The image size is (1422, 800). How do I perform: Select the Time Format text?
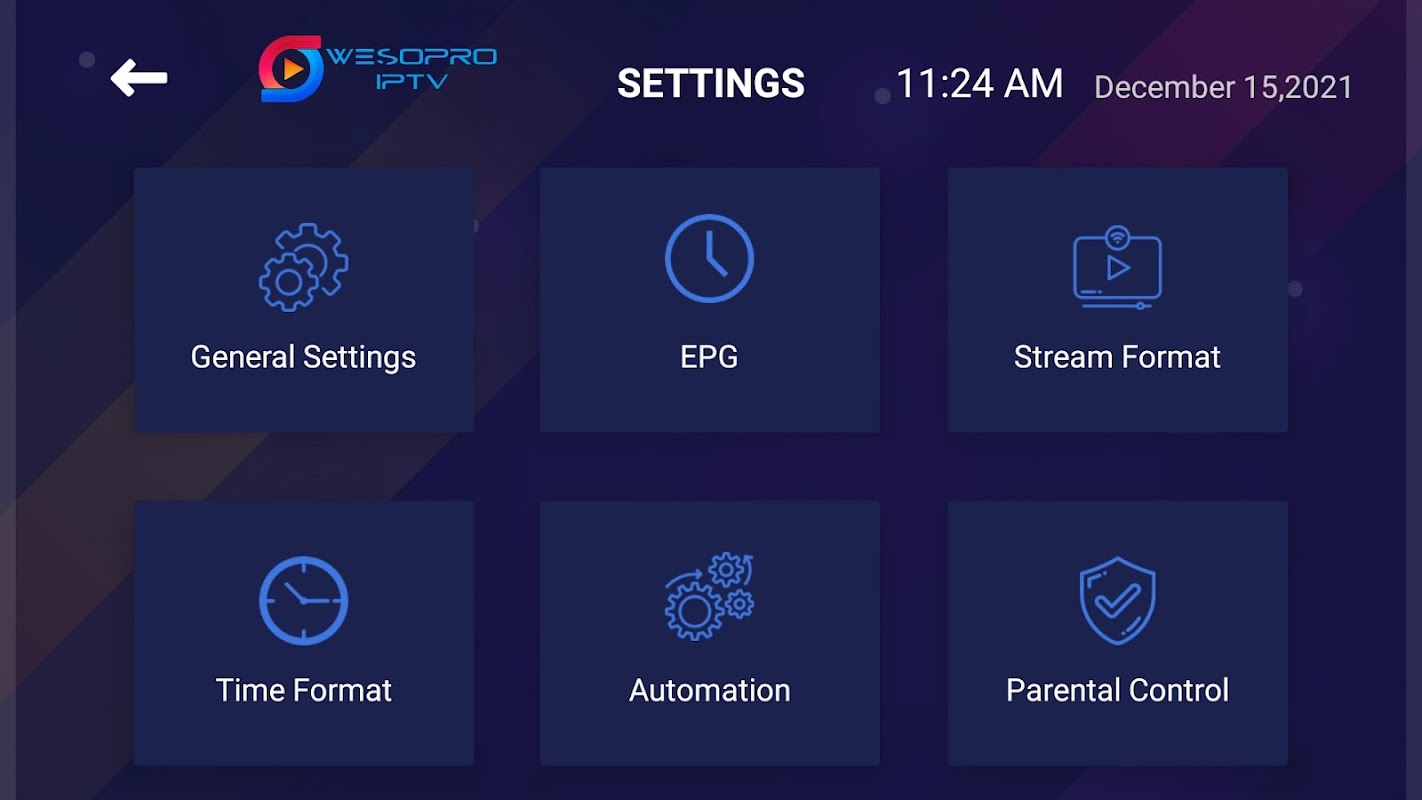pyautogui.click(x=304, y=690)
